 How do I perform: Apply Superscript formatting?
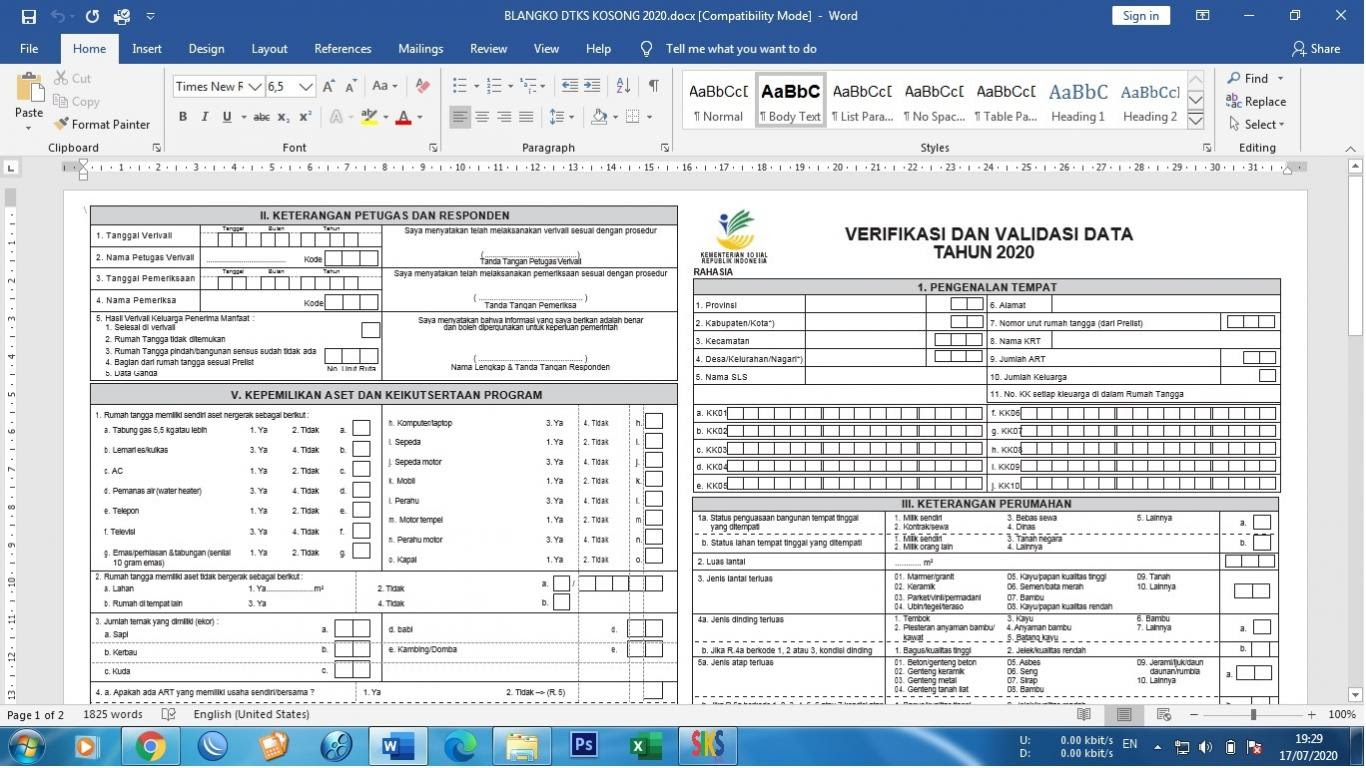pyautogui.click(x=305, y=117)
